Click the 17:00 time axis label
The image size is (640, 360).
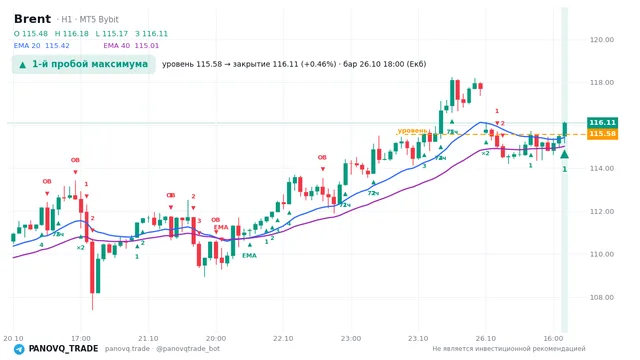81,338
